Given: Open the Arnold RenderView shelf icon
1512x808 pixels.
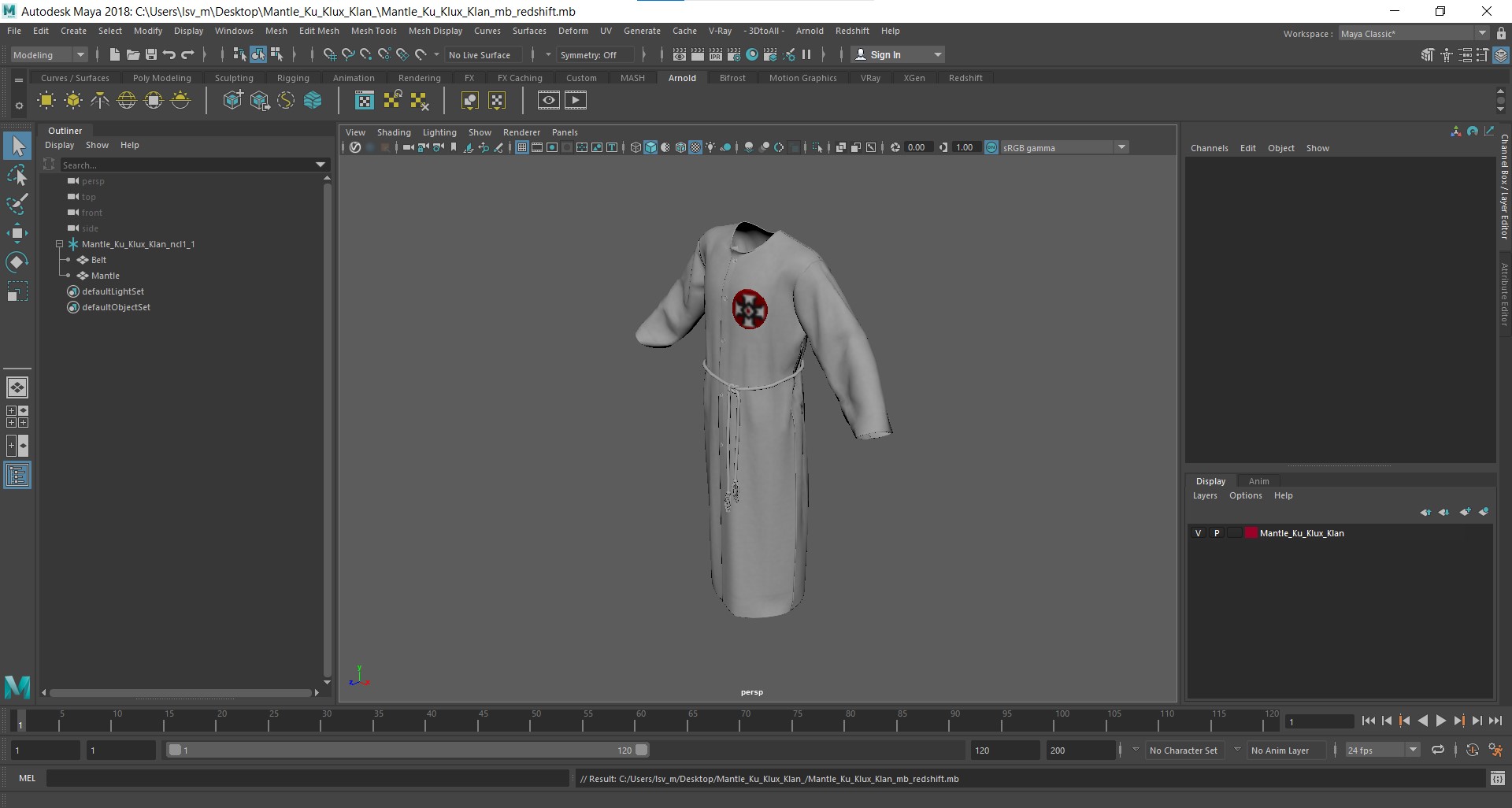Looking at the screenshot, I should [x=549, y=100].
